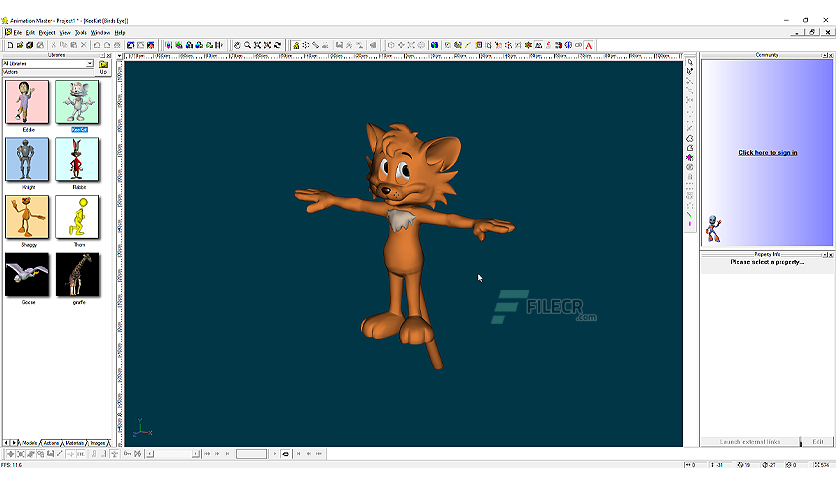Image resolution: width=836 pixels, height=484 pixels.
Task: Select the arrow Edit tool in side toolbar
Action: click(690, 62)
